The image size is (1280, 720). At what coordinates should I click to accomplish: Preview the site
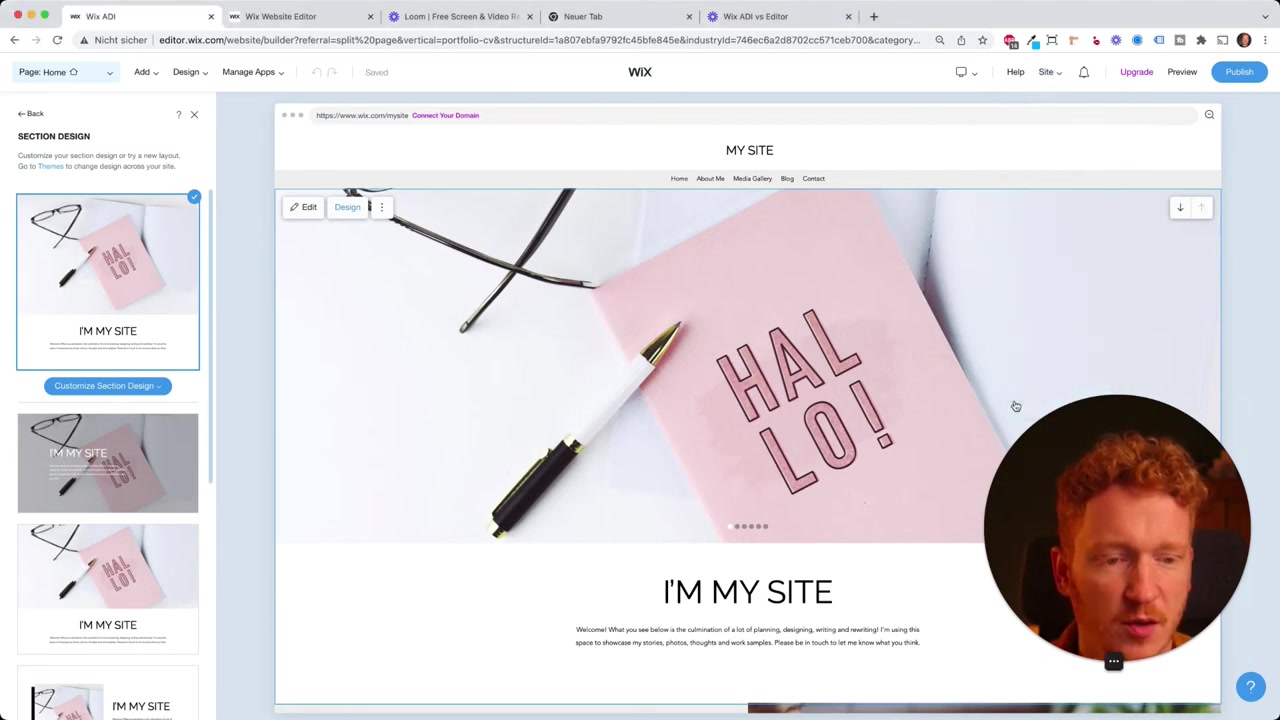(x=1182, y=72)
